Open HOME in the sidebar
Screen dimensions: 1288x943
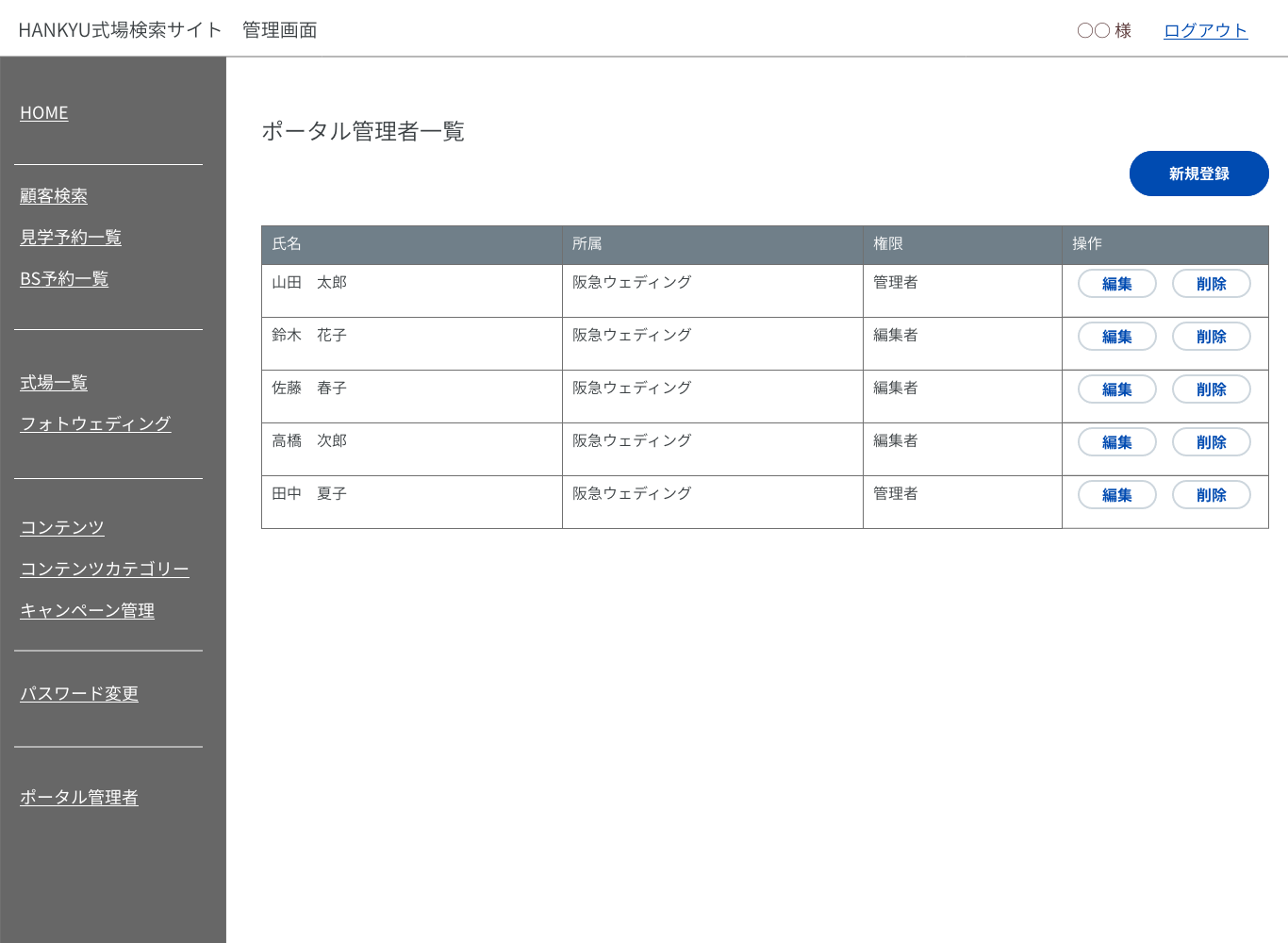44,113
